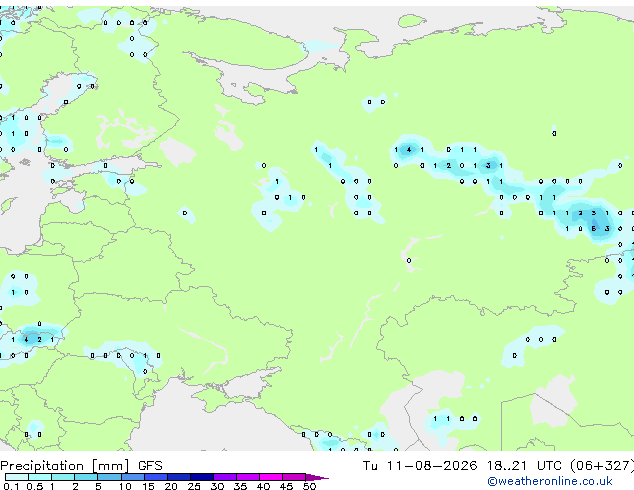Click the legend label '15'
The height and width of the screenshot is (490, 634).
click(148, 486)
